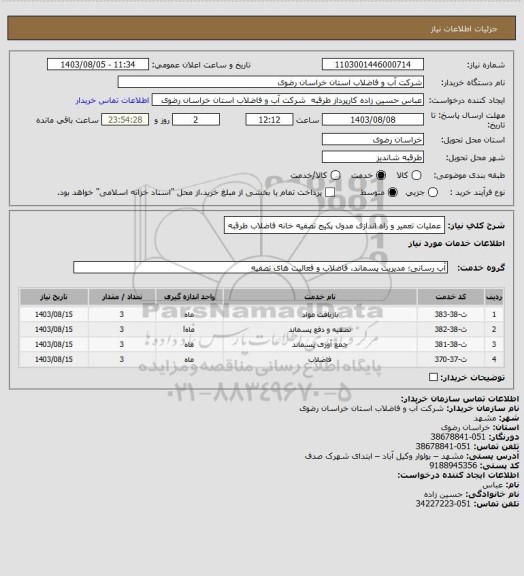Click the شهر محل تحویل field
Viewport: 524px width, 576px height.
point(373,157)
